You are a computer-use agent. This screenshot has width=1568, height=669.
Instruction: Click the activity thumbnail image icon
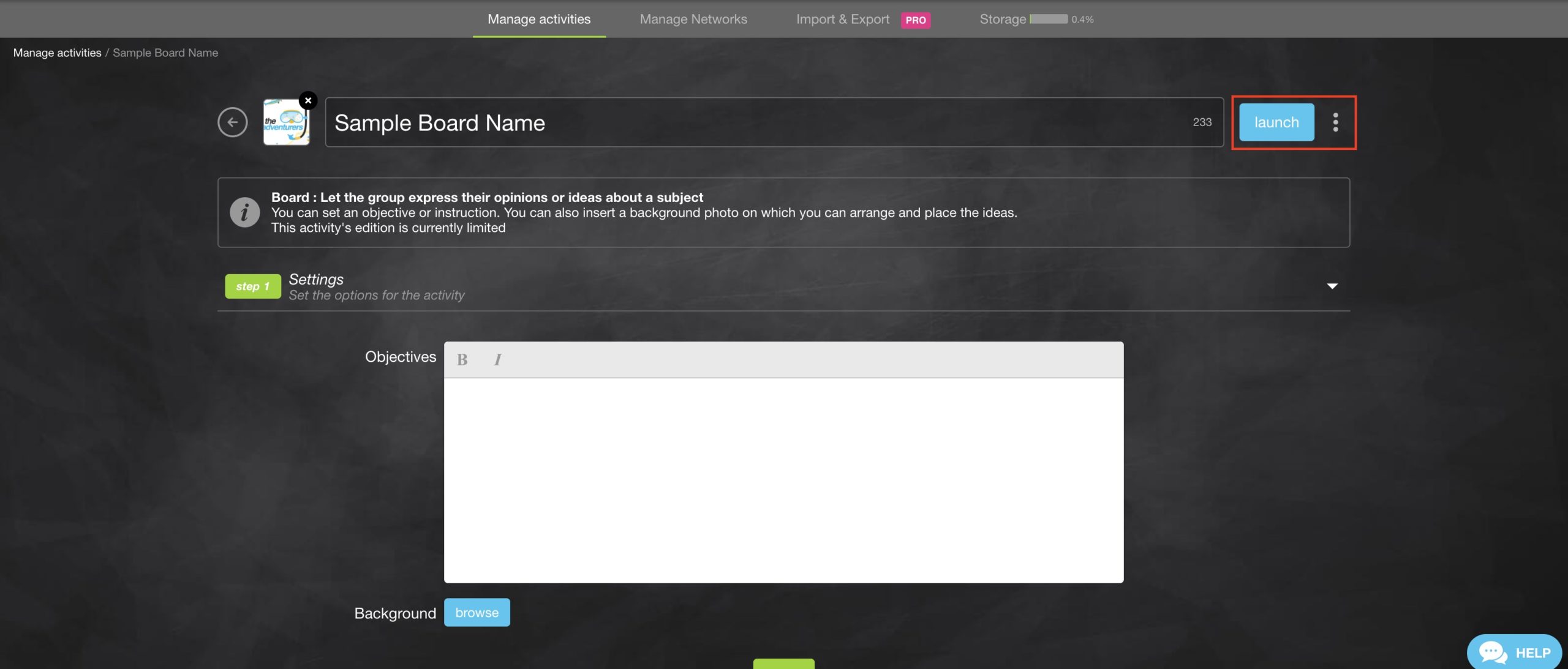287,121
